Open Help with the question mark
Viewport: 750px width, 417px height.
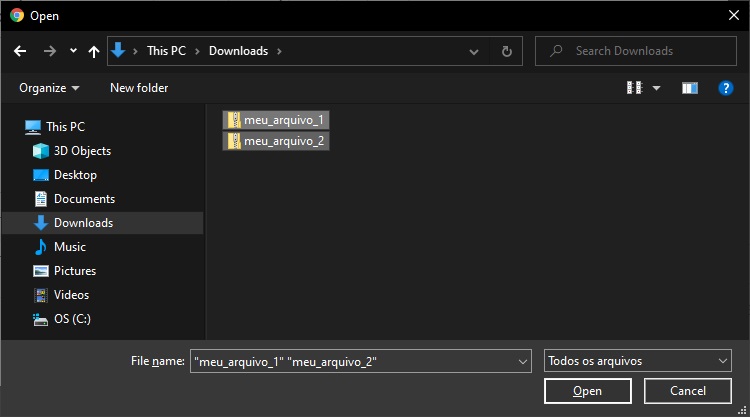click(x=726, y=88)
